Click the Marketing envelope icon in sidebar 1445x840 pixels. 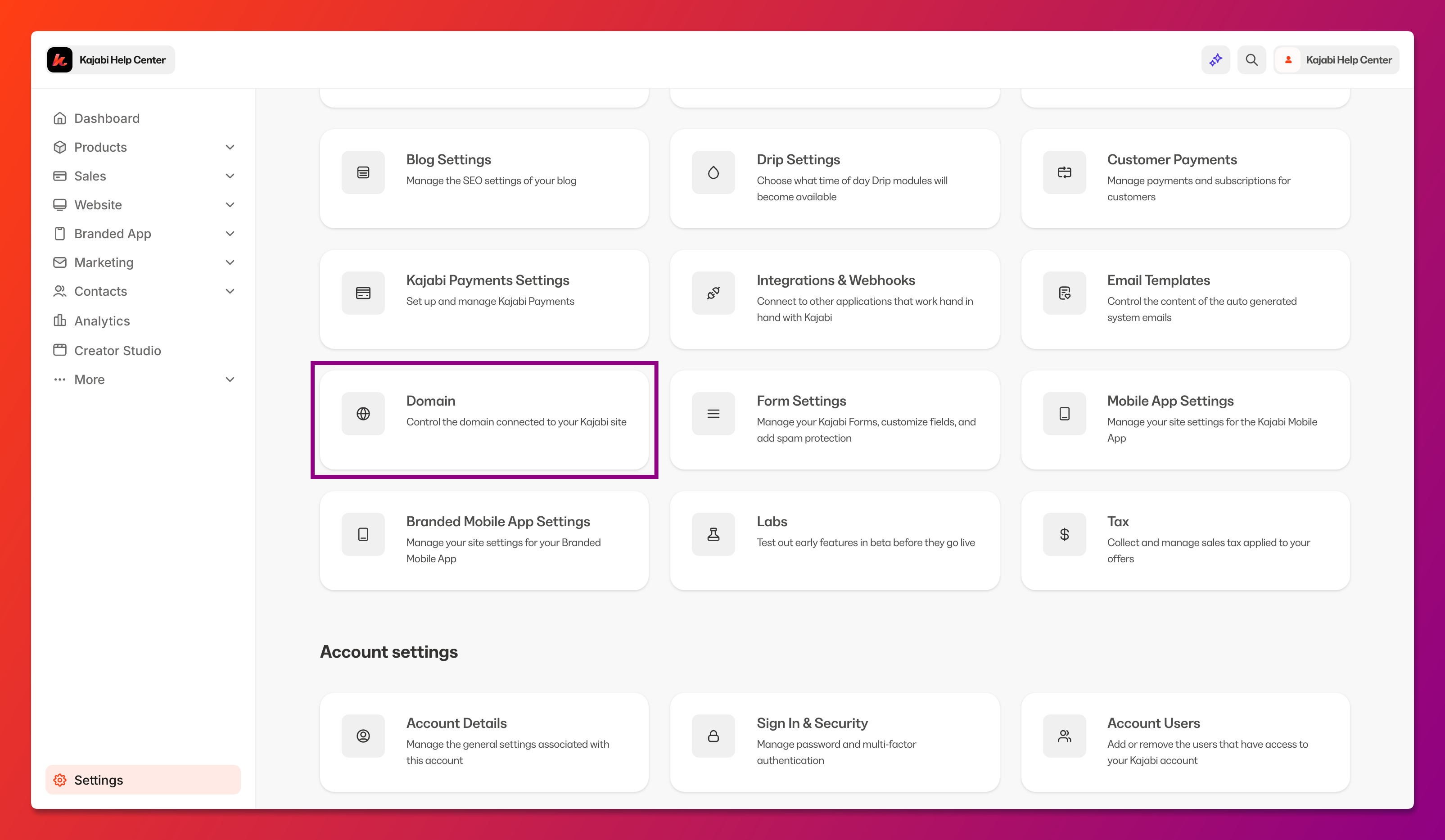pyautogui.click(x=59, y=262)
